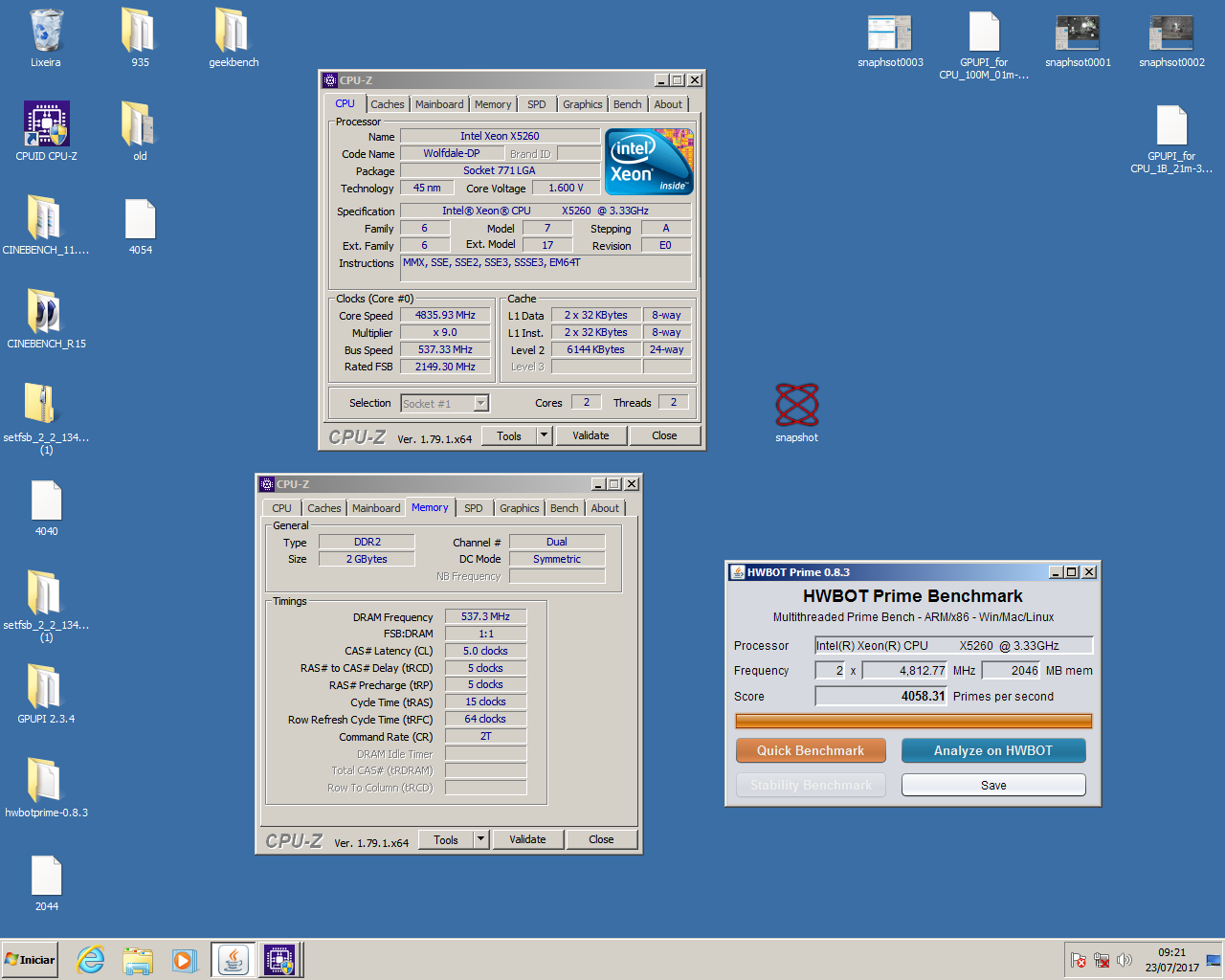
Task: Click Tools button in upper CPU-Z window
Action: coord(509,435)
